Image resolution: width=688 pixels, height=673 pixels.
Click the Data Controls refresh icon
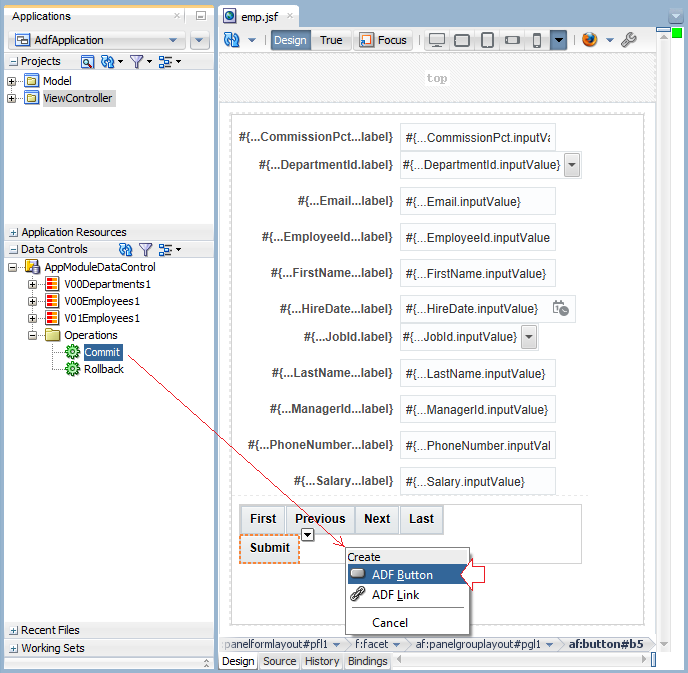(x=125, y=250)
